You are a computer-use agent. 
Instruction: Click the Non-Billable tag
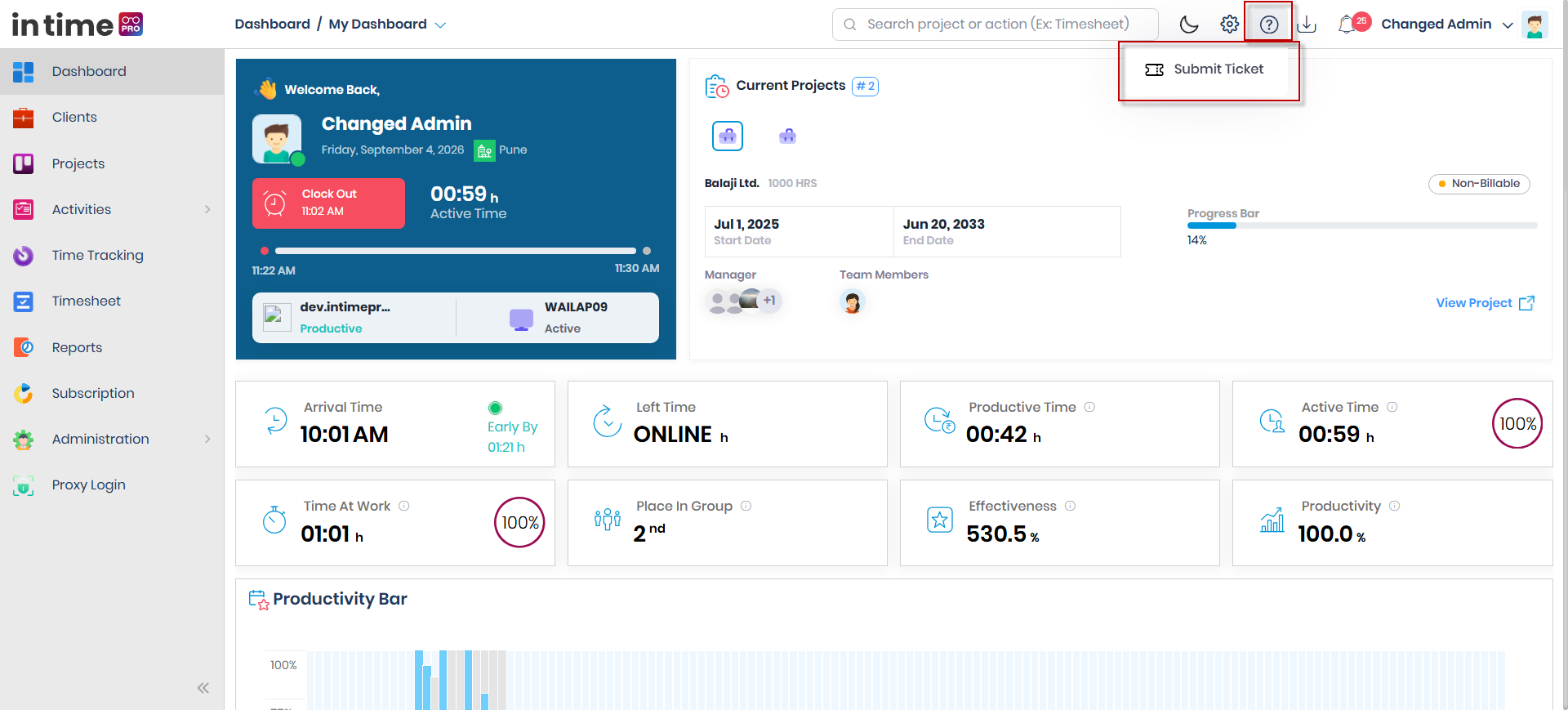(1479, 184)
